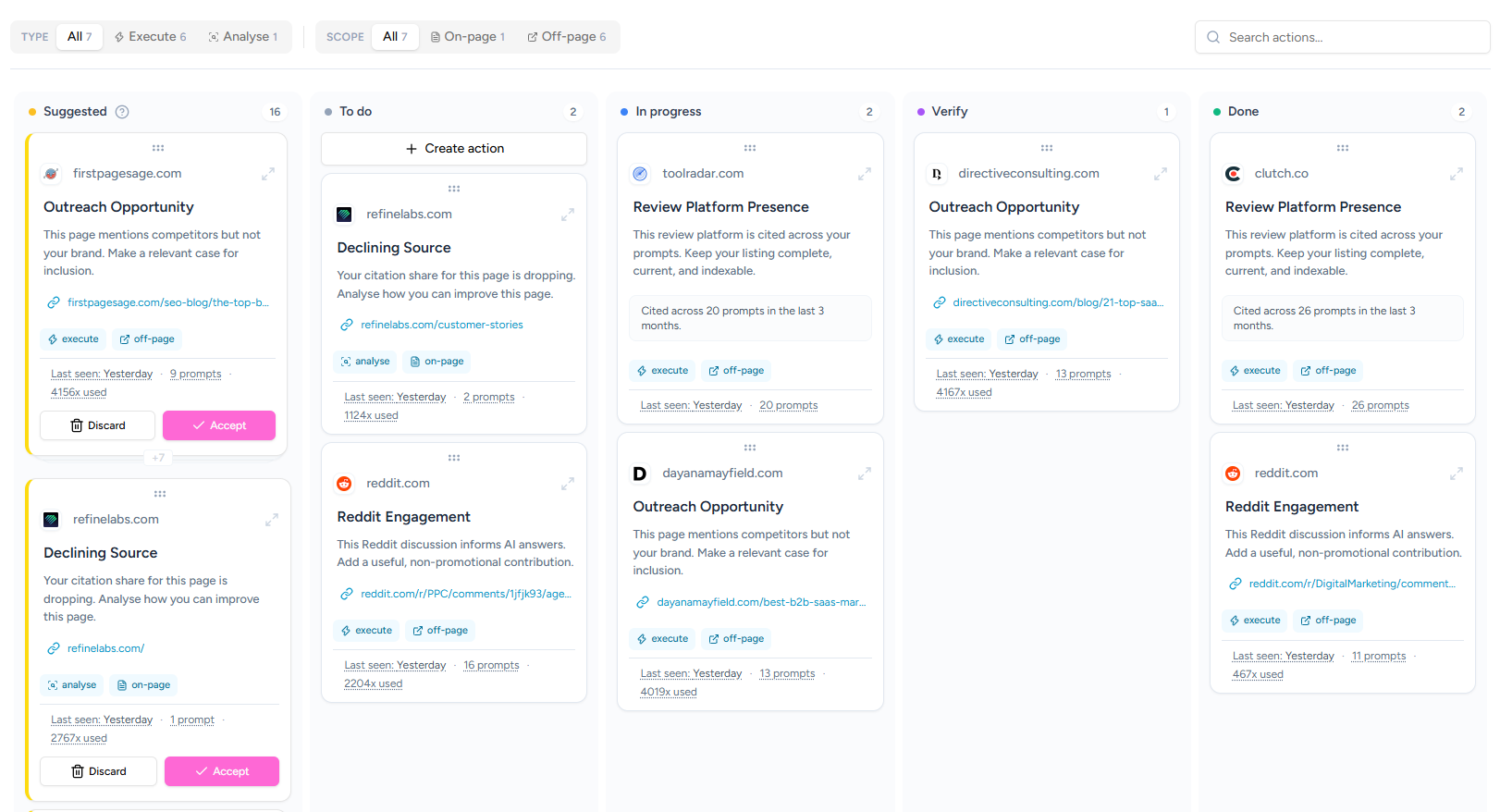Image resolution: width=1500 pixels, height=812 pixels.
Task: Filter scope to Off-page
Action: pos(567,37)
